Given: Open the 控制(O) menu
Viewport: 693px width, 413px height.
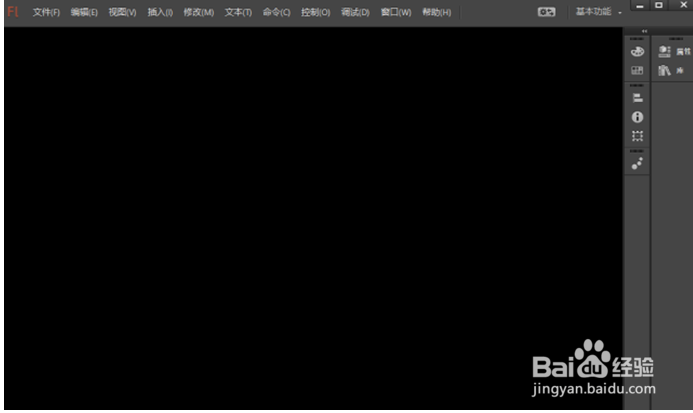Looking at the screenshot, I should (x=316, y=12).
